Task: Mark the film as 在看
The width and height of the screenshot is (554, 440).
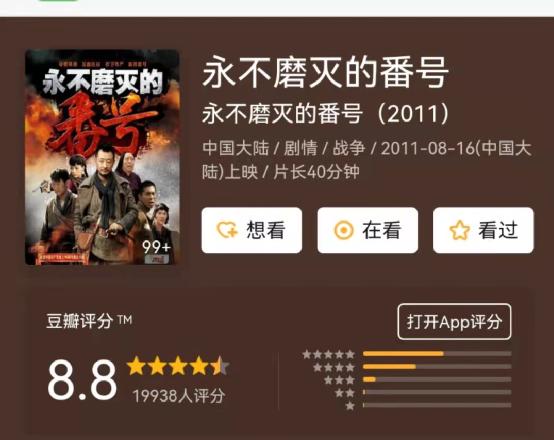Action: pyautogui.click(x=368, y=230)
